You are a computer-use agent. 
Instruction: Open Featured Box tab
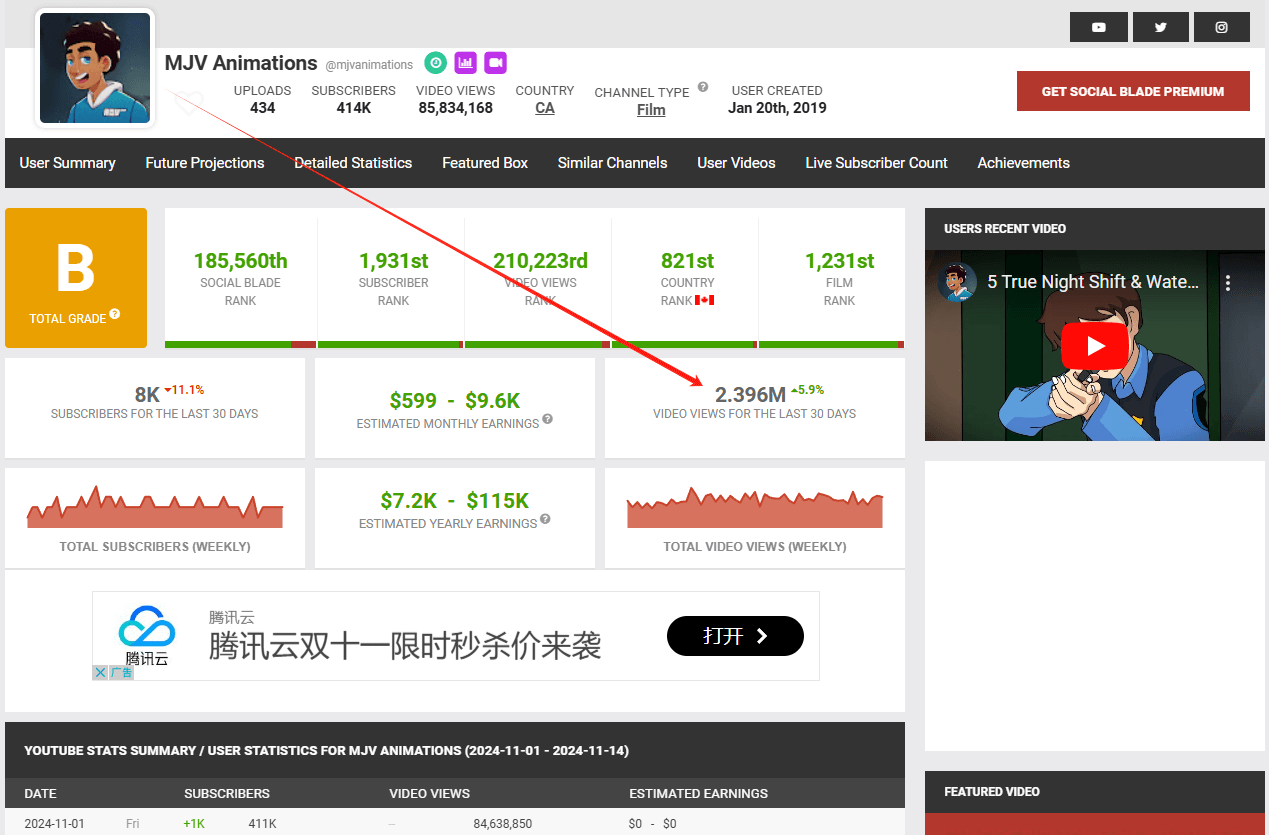tap(485, 163)
